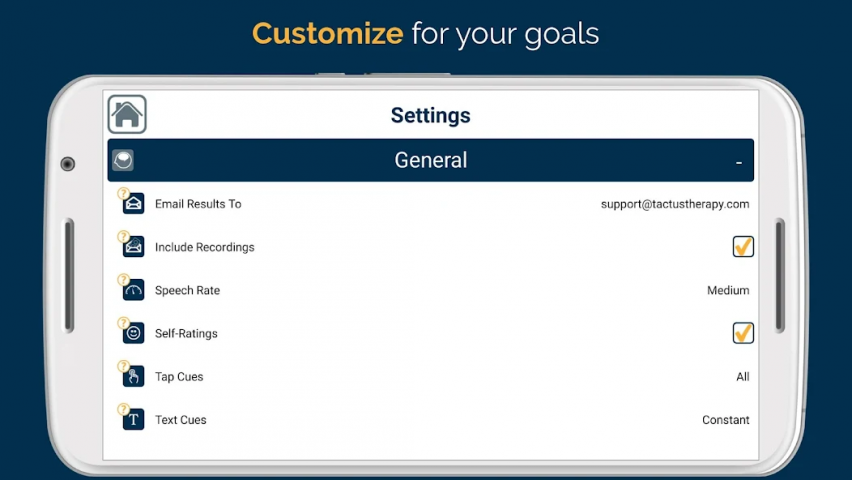
Task: Disable the Self-Ratings checkbox
Action: [x=743, y=333]
